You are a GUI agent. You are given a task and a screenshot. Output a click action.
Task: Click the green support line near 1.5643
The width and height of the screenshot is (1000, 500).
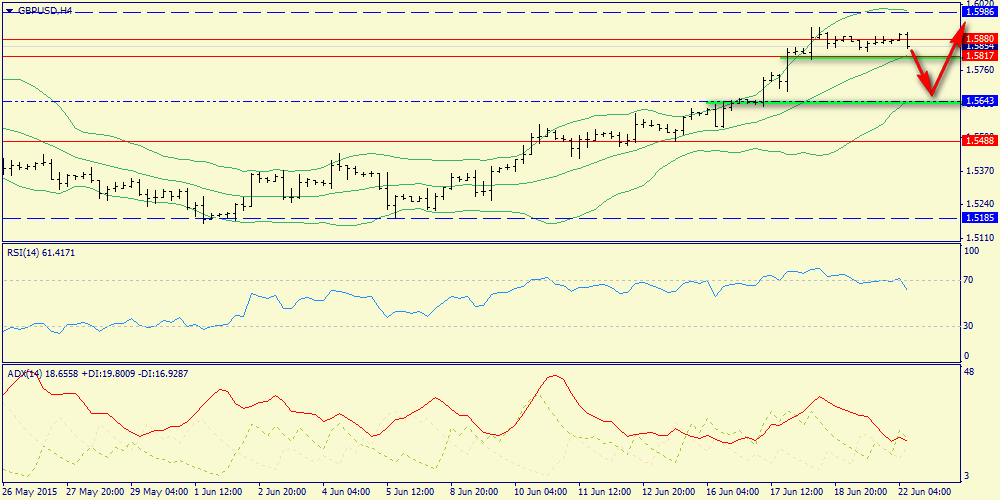point(834,101)
